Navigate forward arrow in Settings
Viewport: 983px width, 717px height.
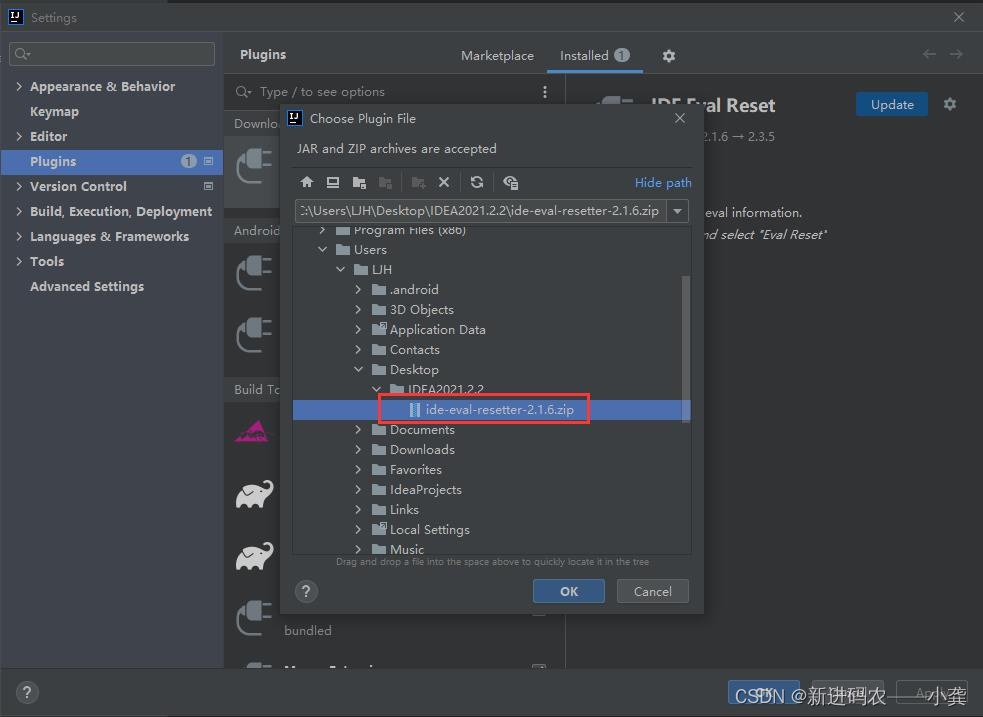pos(956,55)
